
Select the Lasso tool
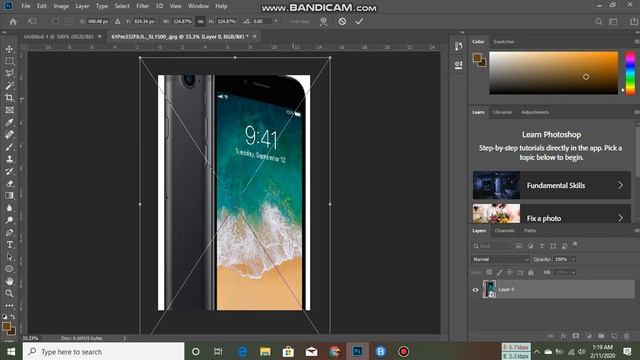(9, 73)
